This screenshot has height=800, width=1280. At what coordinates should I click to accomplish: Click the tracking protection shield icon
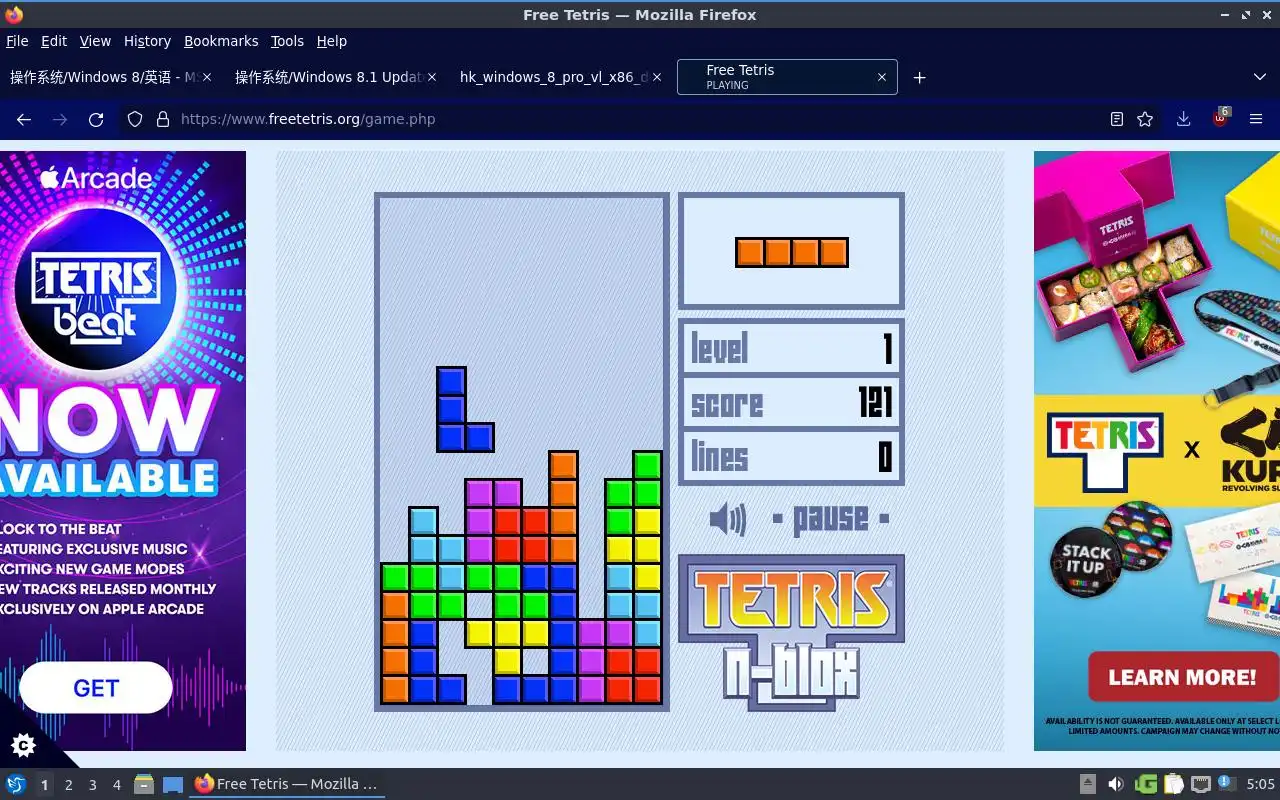click(135, 119)
